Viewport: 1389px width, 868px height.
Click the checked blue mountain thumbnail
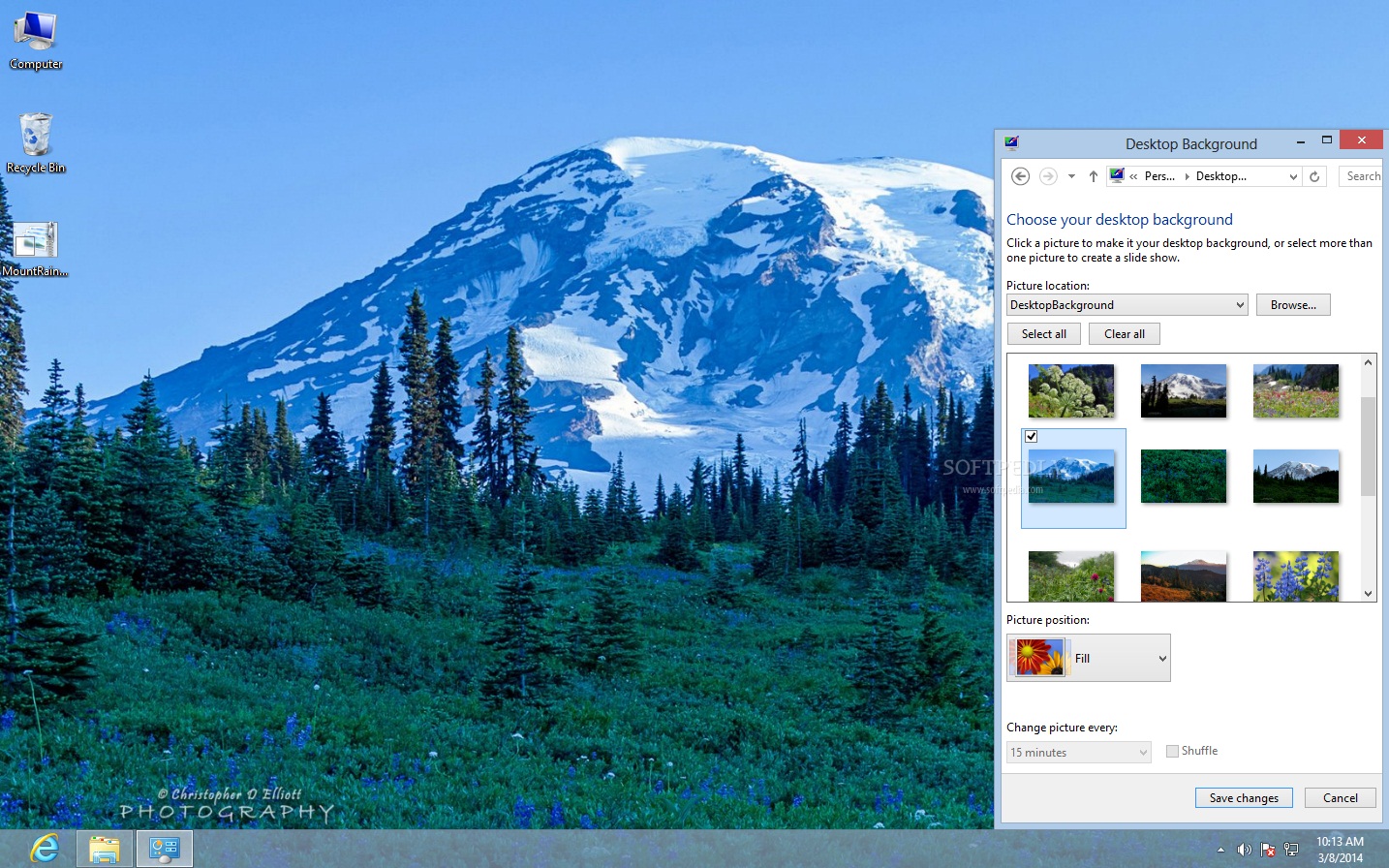click(x=1071, y=476)
